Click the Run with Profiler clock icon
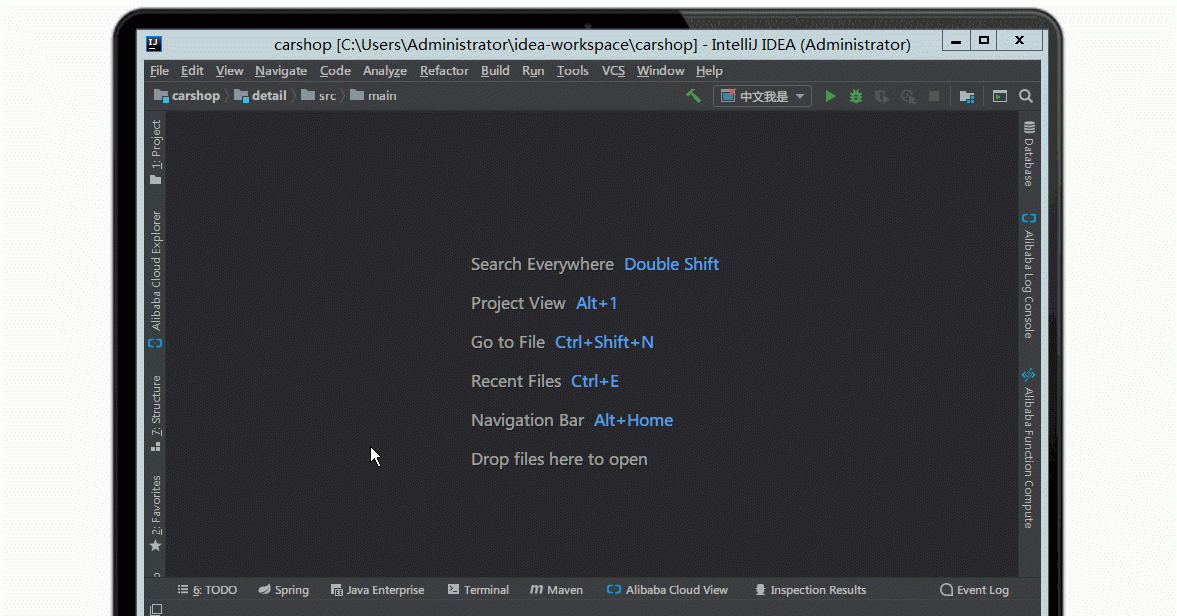This screenshot has height=616, width=1177. (x=908, y=96)
